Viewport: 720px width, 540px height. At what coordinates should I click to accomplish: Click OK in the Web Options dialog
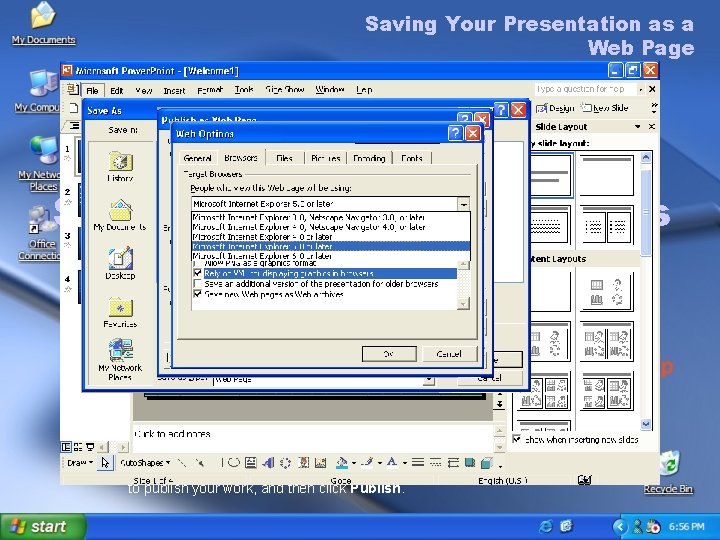389,354
